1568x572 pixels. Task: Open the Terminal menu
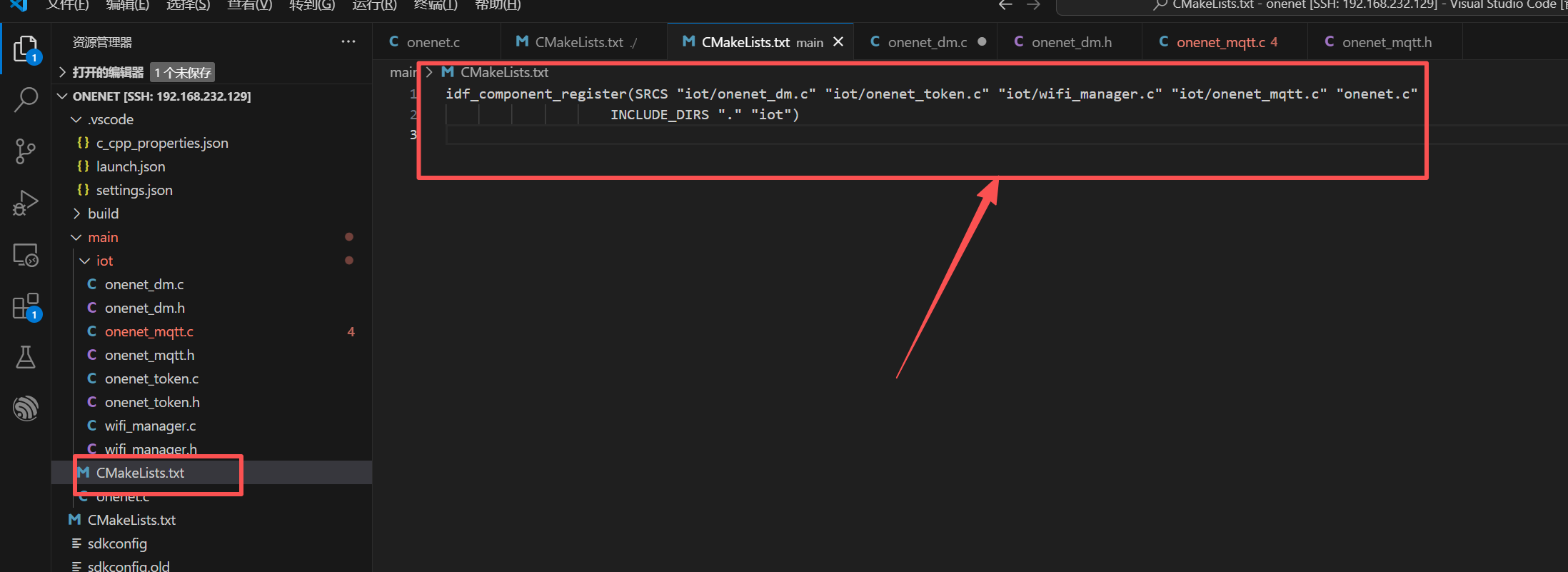436,5
